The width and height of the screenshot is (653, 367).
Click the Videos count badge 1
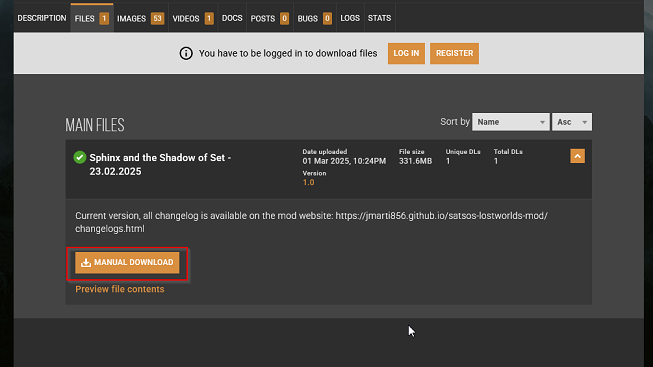[209, 18]
